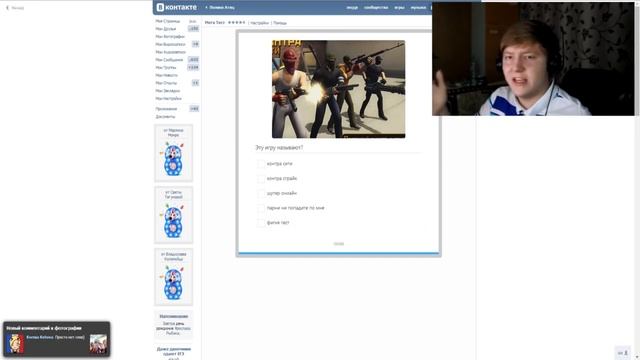Open Мои Видеозаписи in the sidebar
This screenshot has height=360, width=640.
click(171, 44)
